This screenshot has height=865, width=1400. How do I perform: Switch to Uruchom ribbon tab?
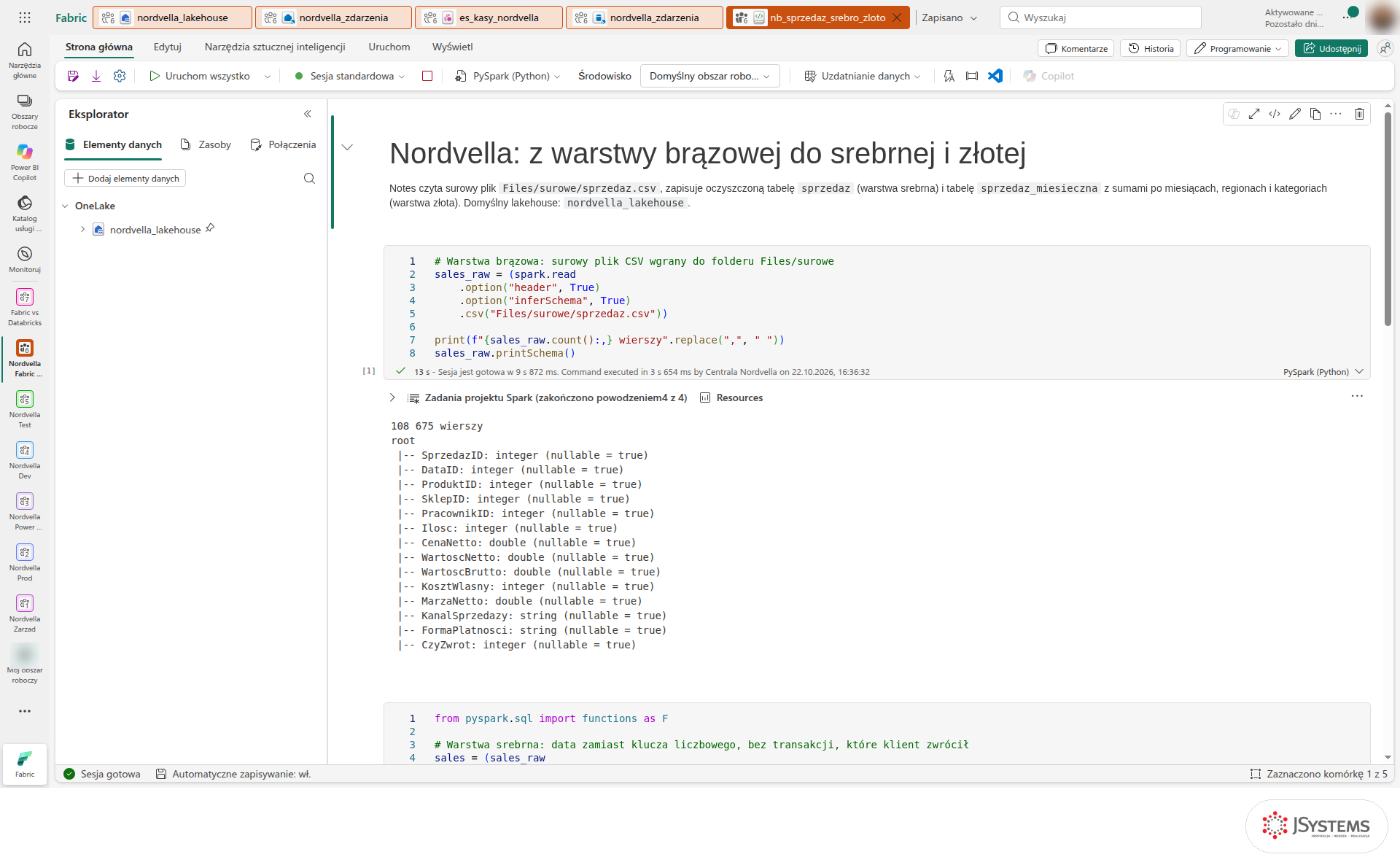pos(389,47)
